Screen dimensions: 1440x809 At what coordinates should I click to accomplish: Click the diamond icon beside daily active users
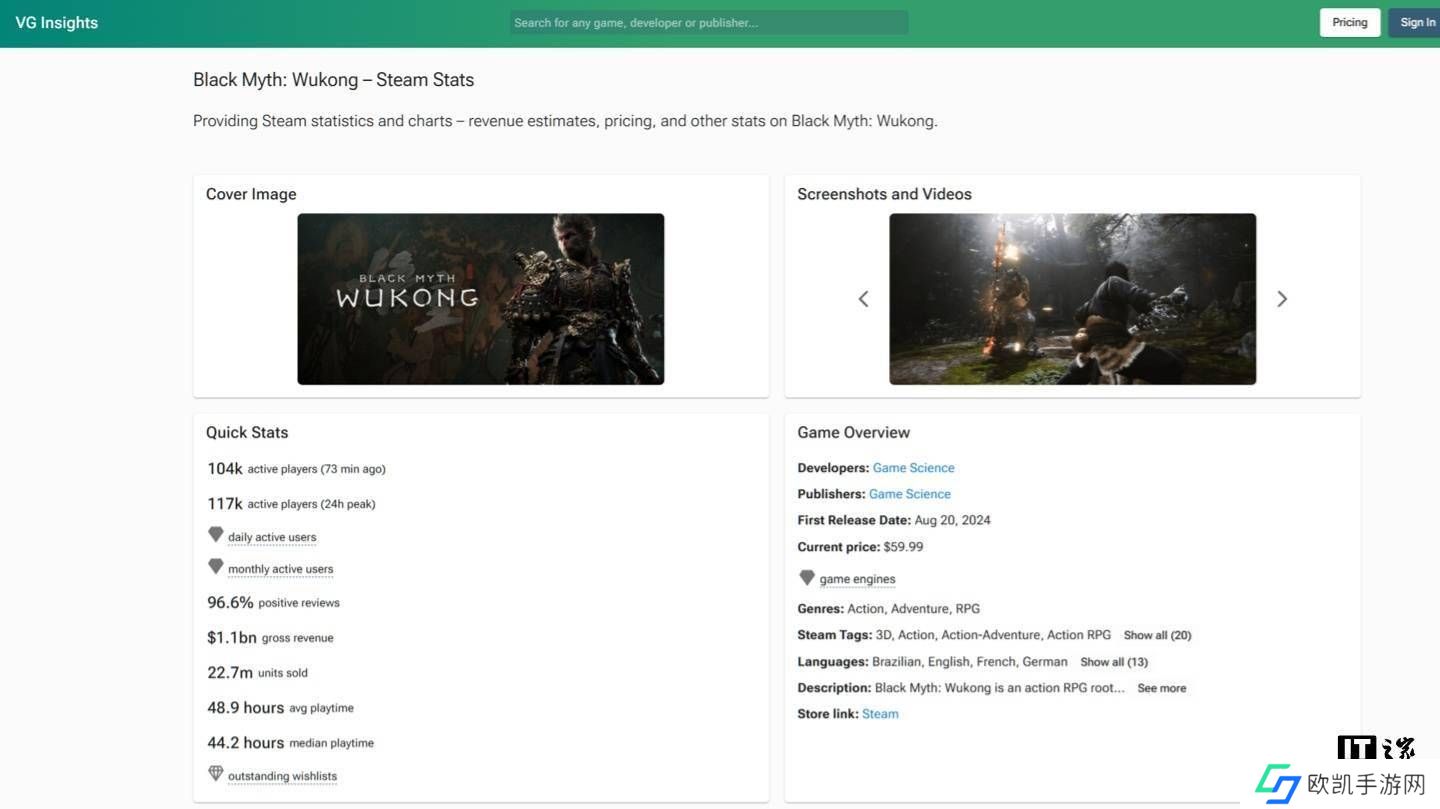(x=215, y=535)
